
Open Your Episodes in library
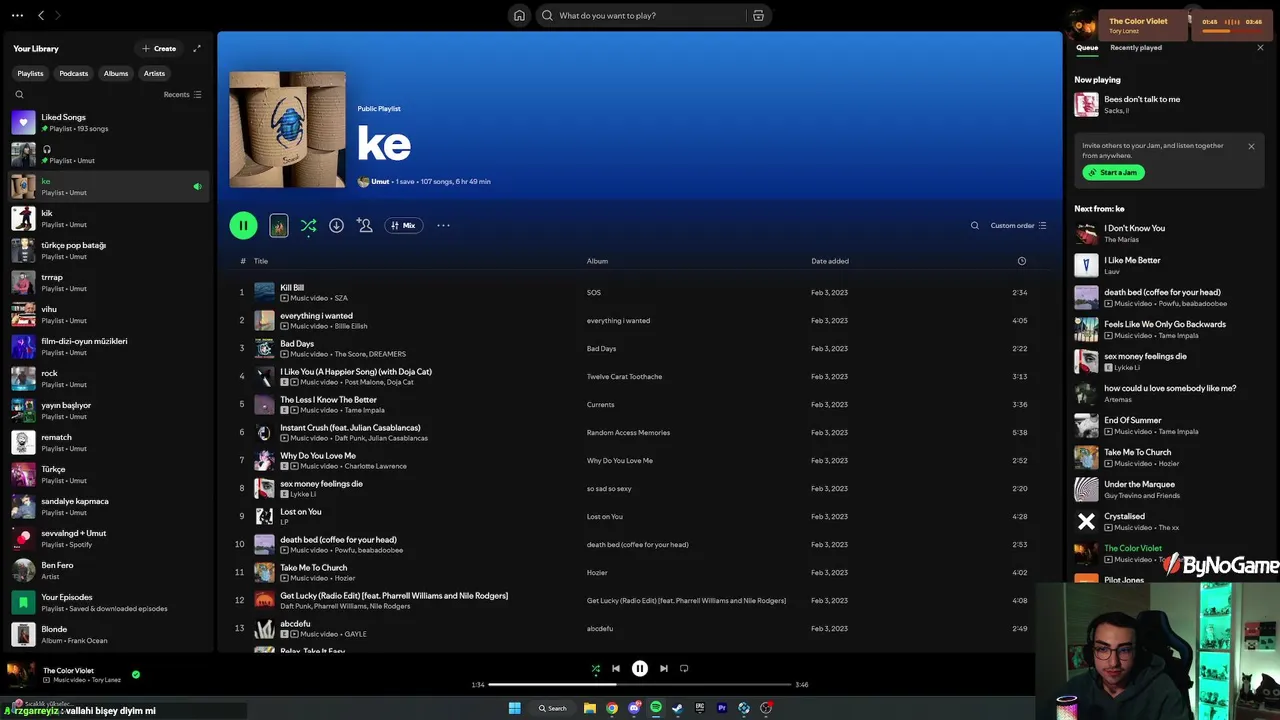click(108, 602)
